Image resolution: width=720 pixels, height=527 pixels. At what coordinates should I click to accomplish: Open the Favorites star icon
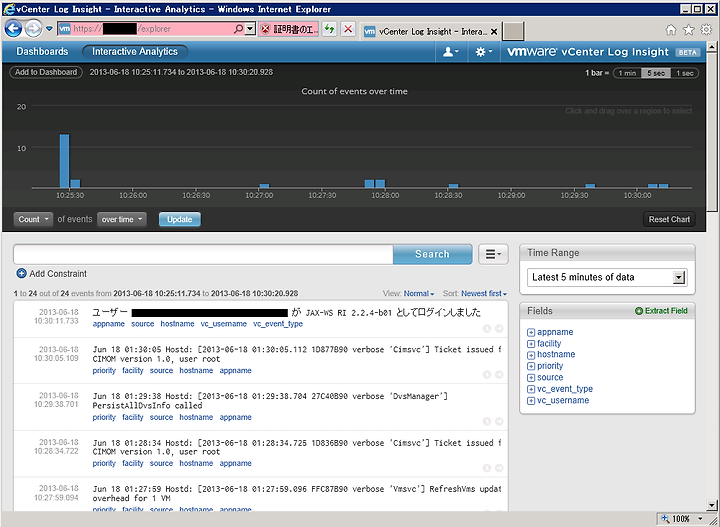(689, 30)
